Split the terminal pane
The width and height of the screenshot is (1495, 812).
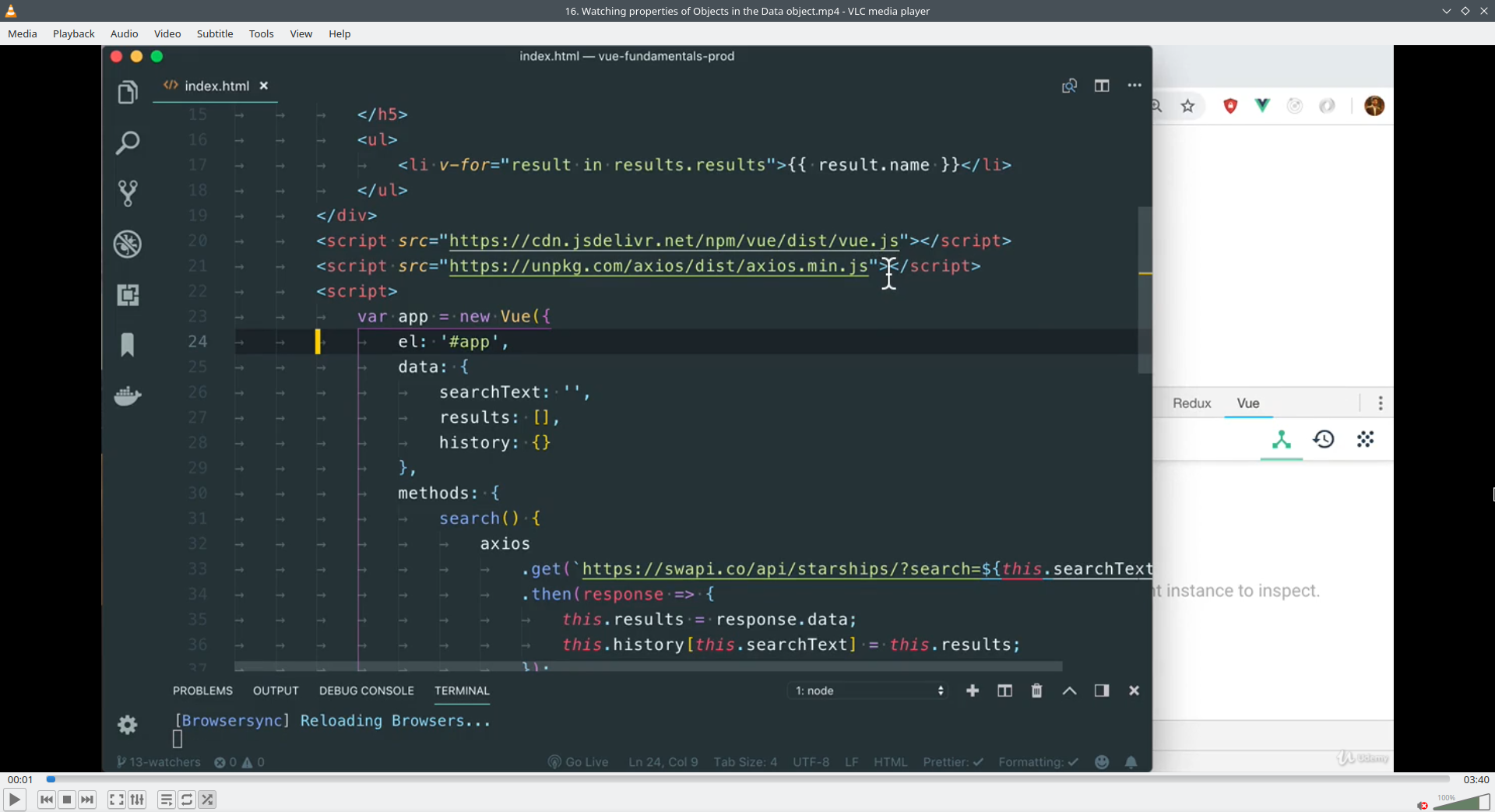click(1004, 691)
